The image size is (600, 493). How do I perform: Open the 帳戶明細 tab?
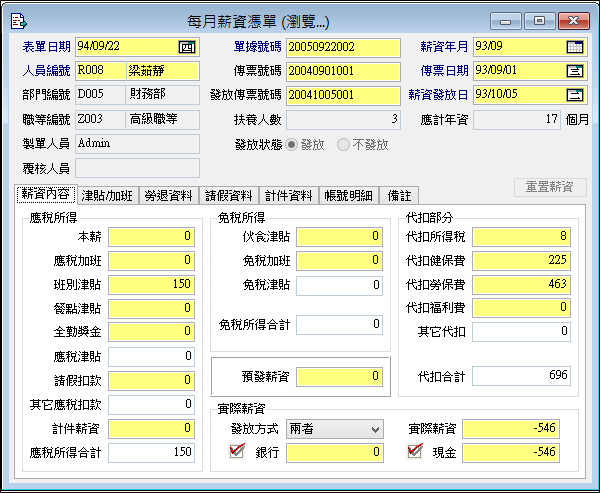click(x=352, y=196)
